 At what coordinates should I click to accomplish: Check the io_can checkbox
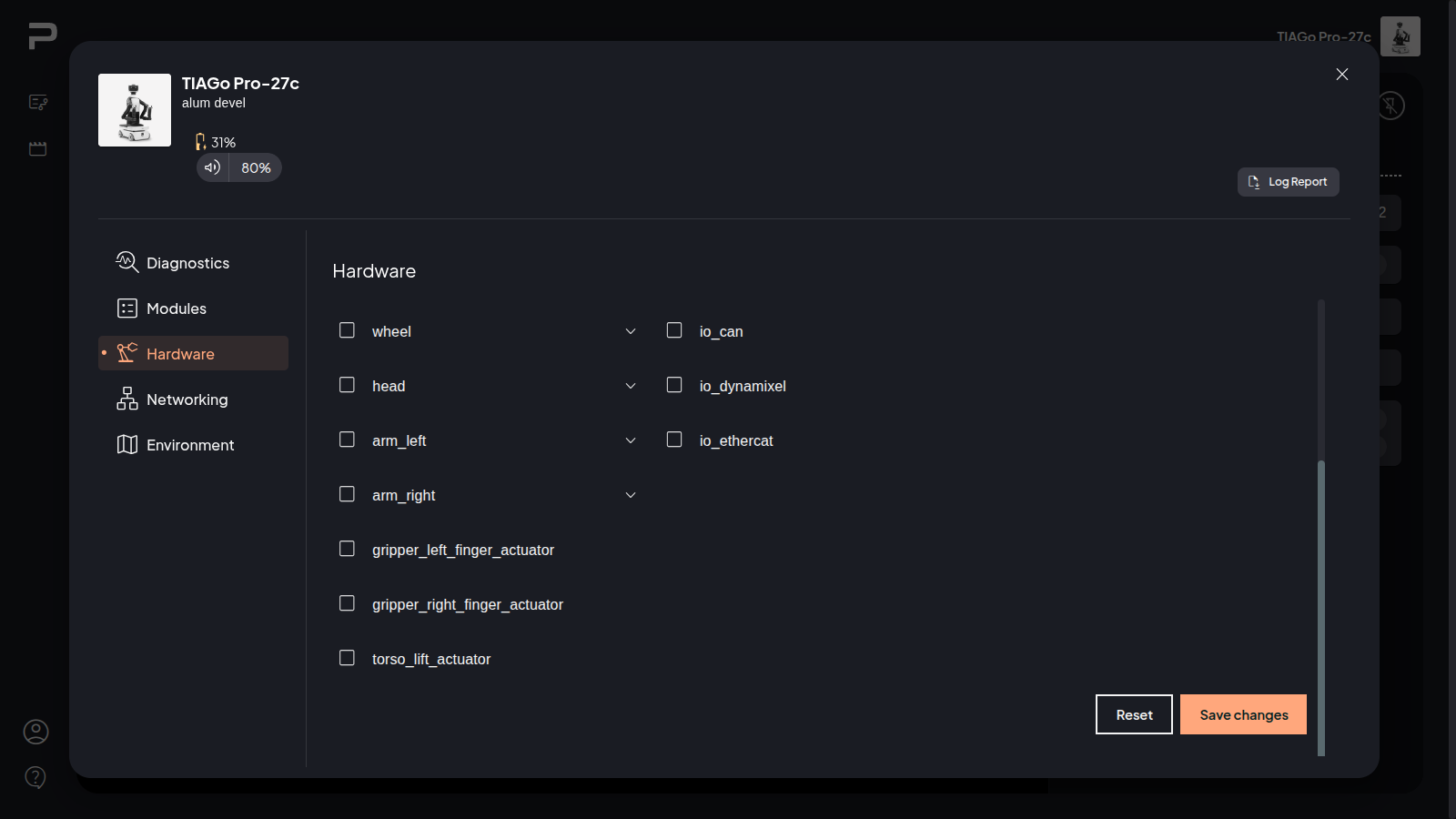(674, 330)
